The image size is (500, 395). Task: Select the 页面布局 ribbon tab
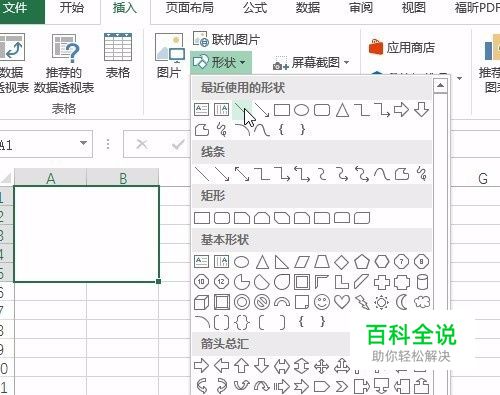190,8
